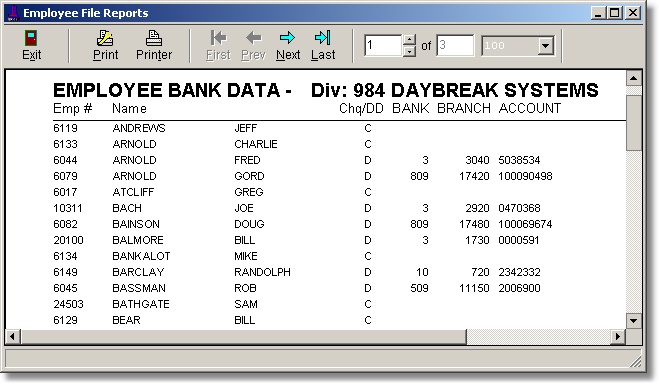Viewport: 659px width, 385px height.
Task: Close the Employee File Reports window
Action: click(x=633, y=13)
